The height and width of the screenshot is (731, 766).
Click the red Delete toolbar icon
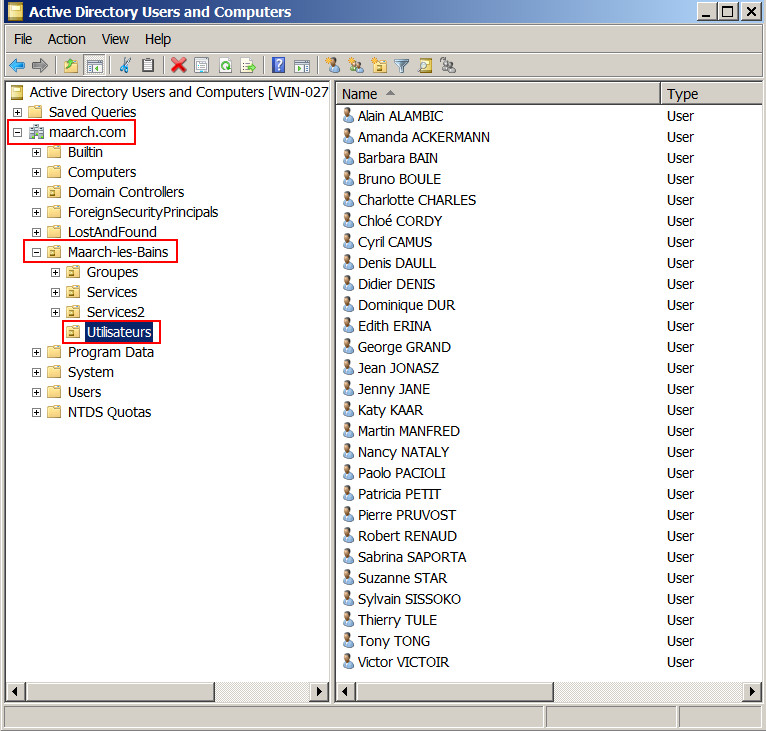click(x=178, y=66)
